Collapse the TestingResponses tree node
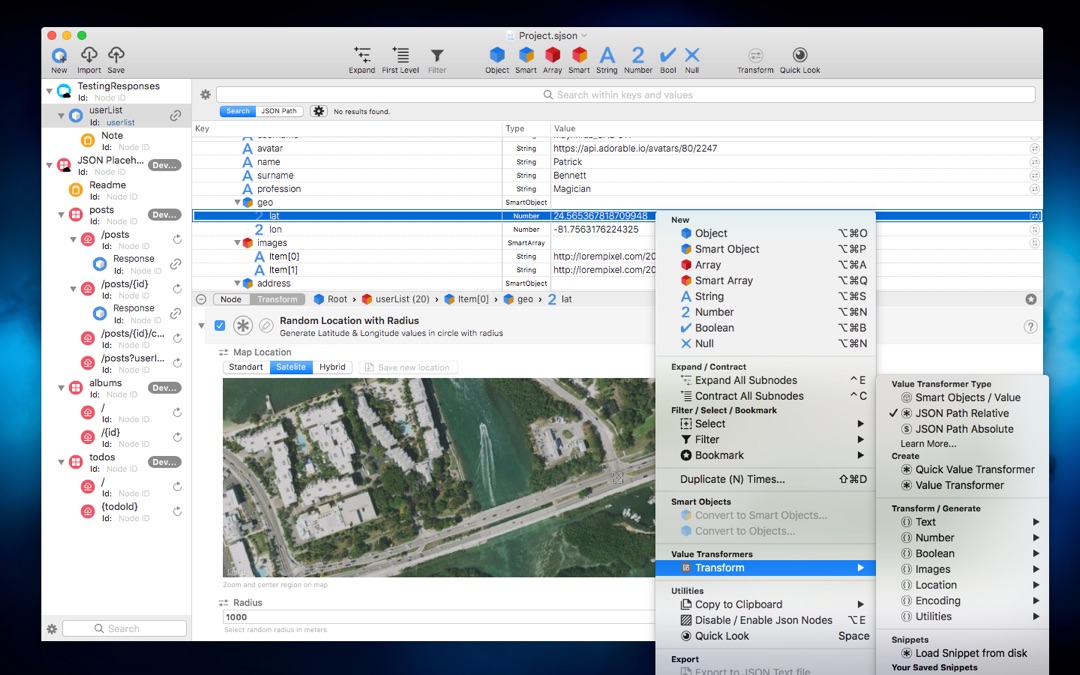The height and width of the screenshot is (675, 1080). pos(49,90)
